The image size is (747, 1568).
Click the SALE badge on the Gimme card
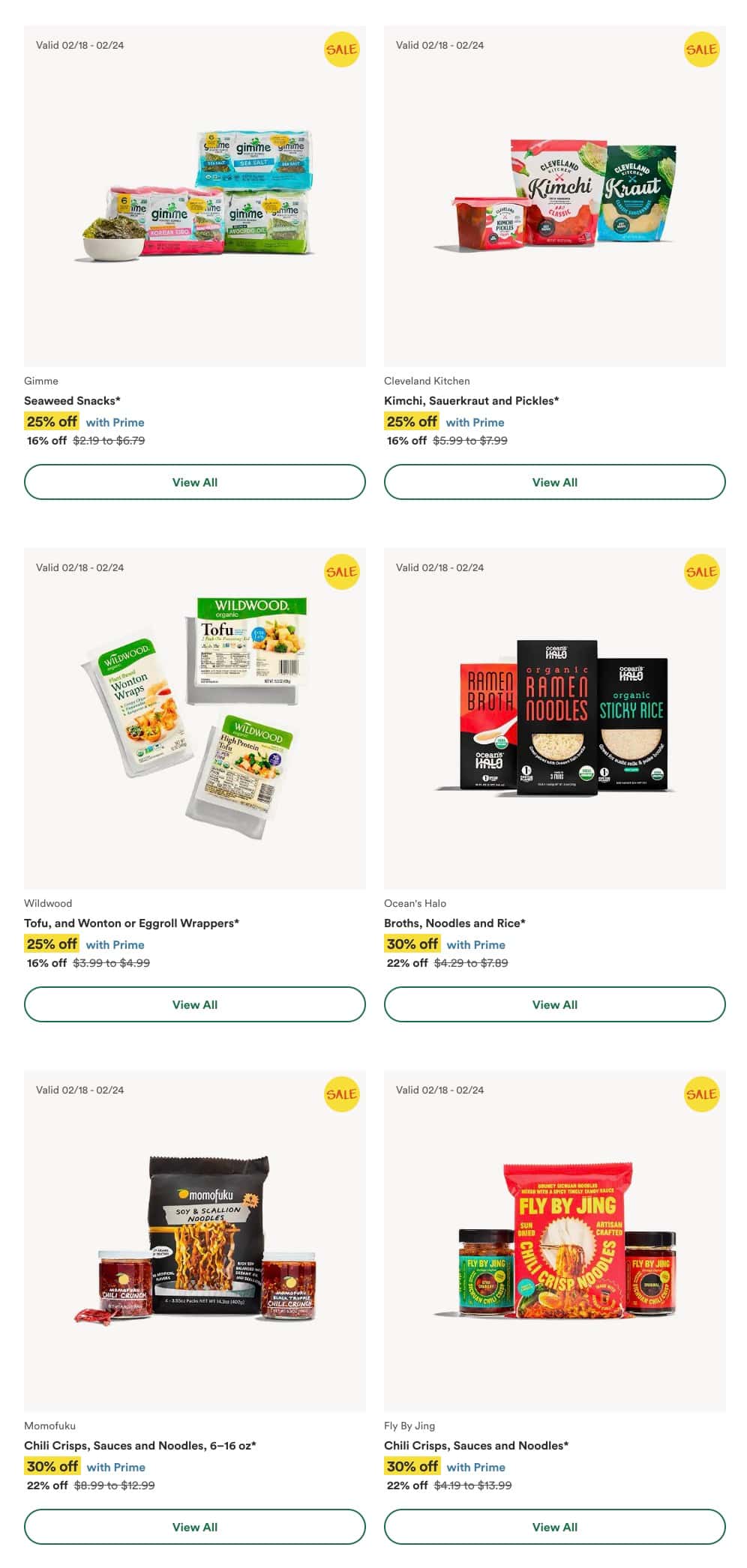point(341,49)
